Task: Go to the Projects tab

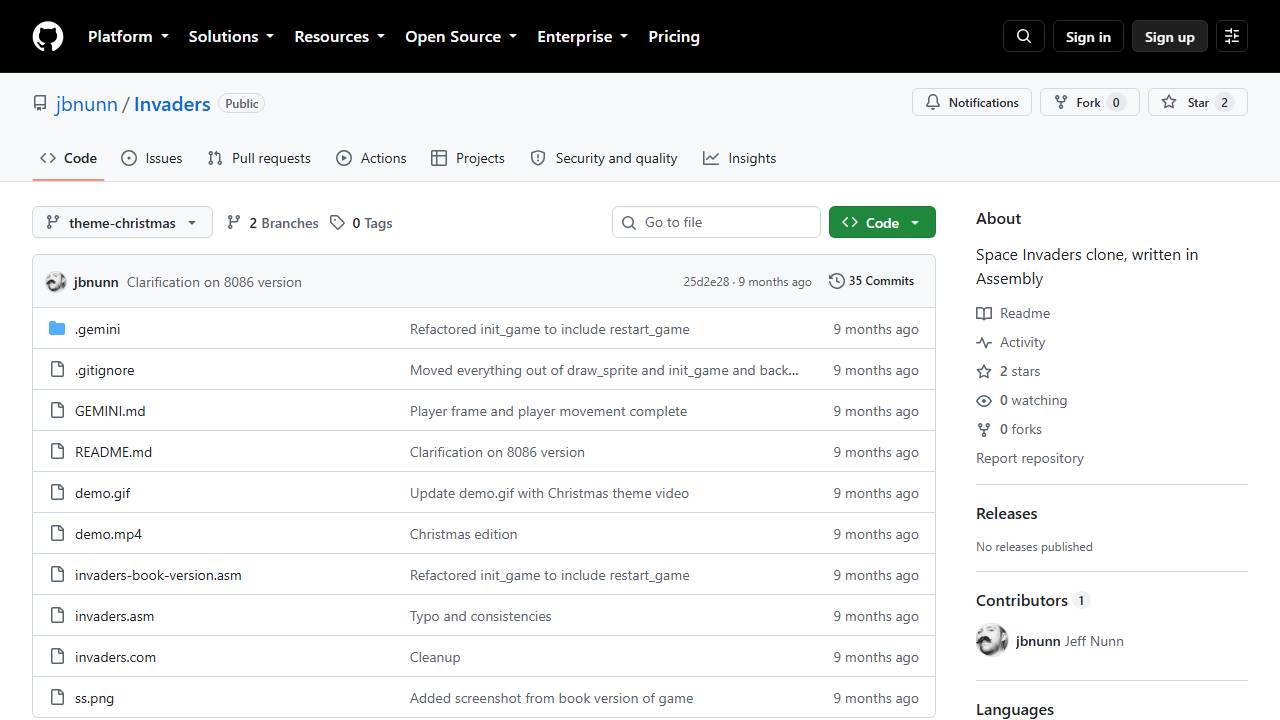Action: coord(468,158)
